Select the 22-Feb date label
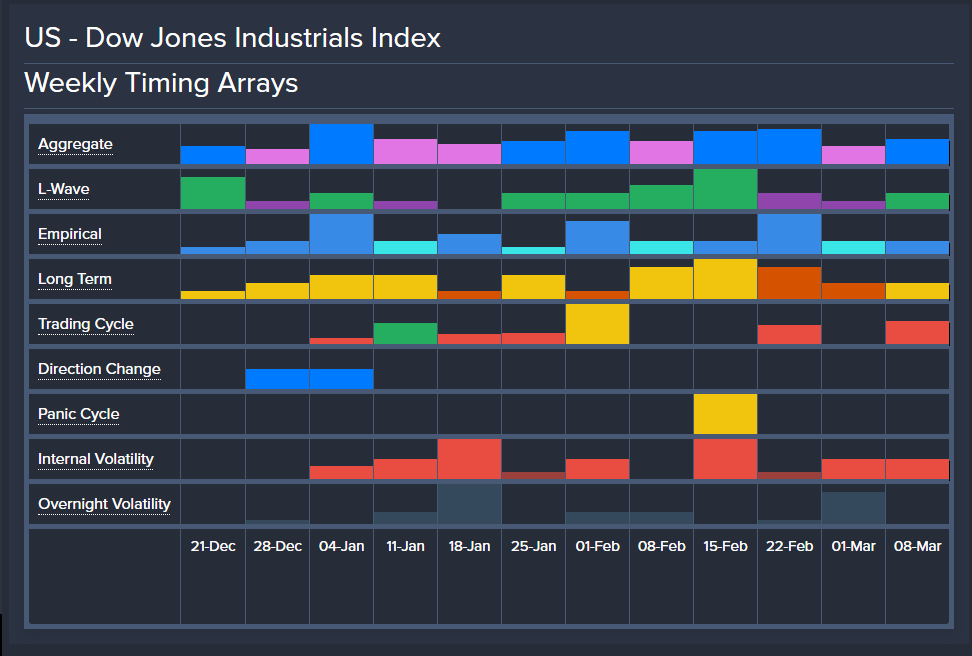The width and height of the screenshot is (972, 656). click(x=789, y=546)
